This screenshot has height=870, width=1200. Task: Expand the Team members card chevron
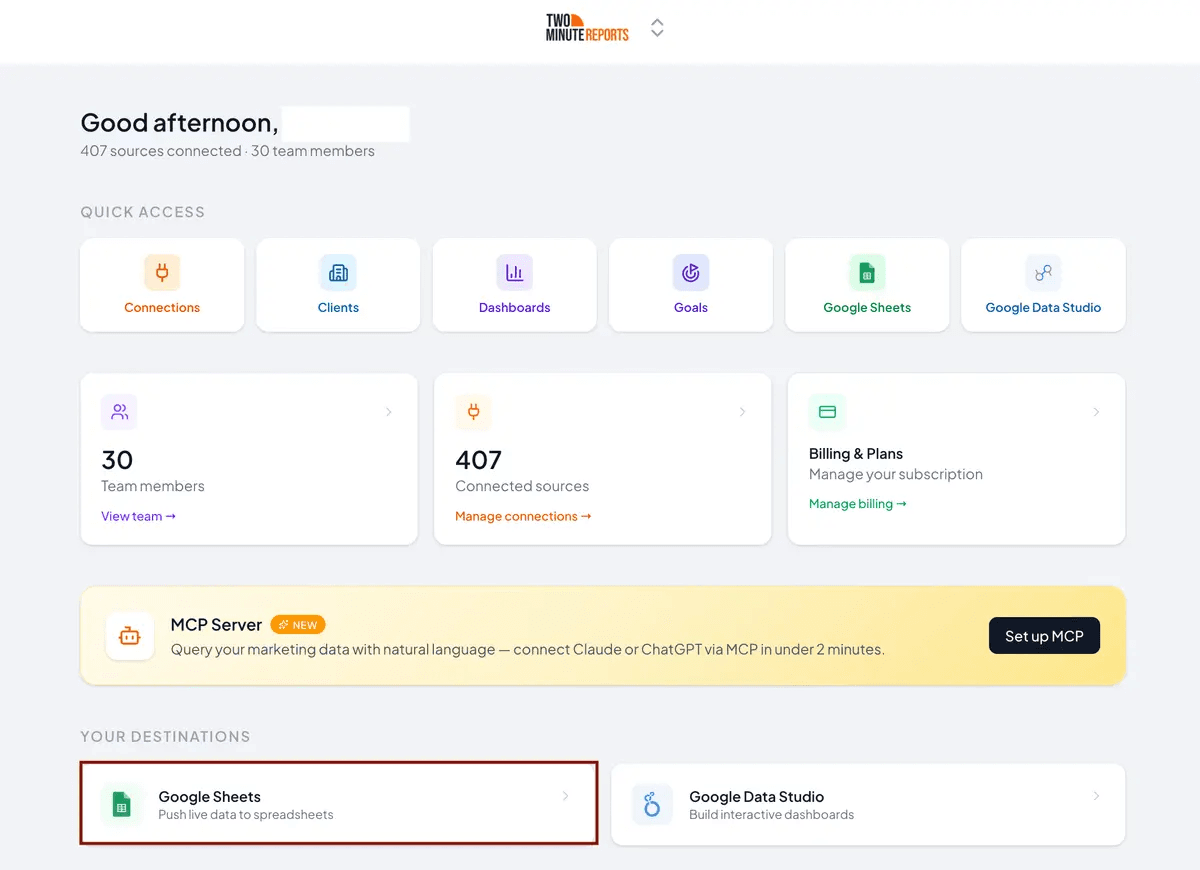[389, 412]
